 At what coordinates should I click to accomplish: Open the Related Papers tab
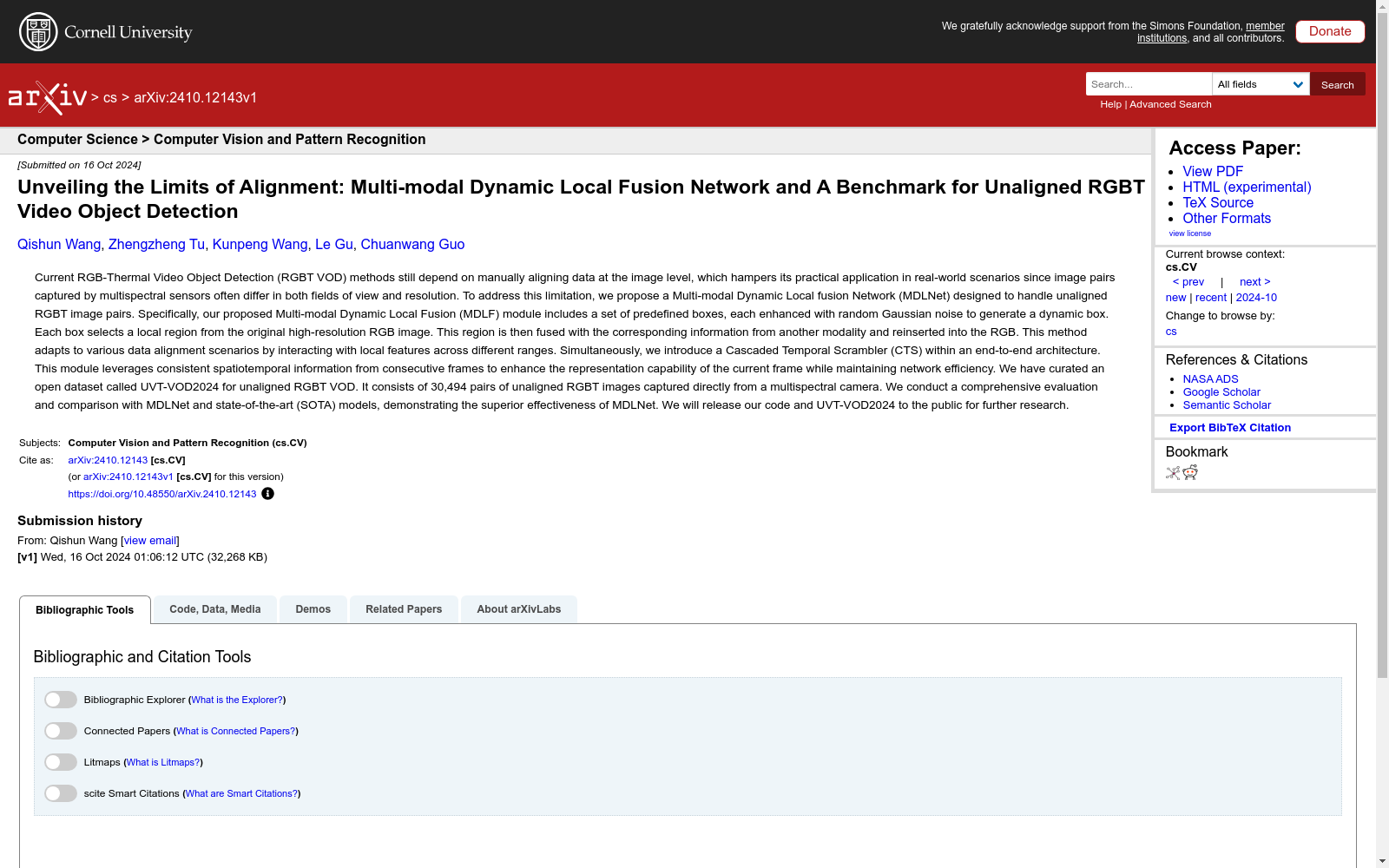pyautogui.click(x=404, y=609)
